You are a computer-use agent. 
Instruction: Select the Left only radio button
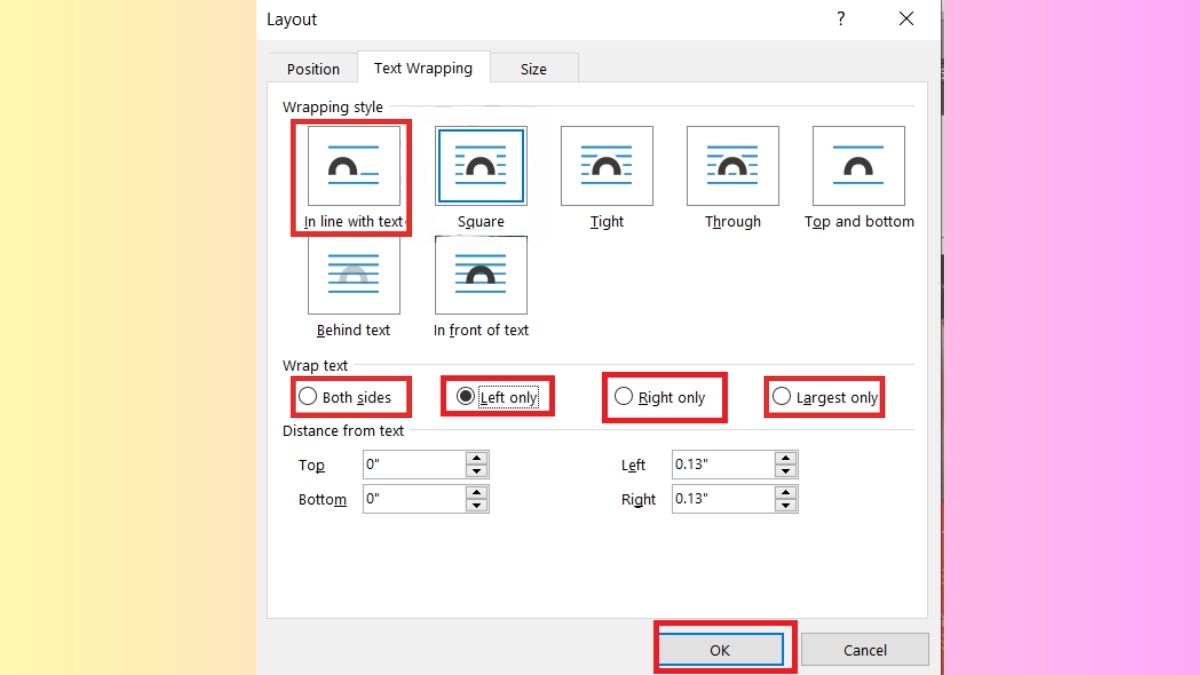[x=465, y=397]
